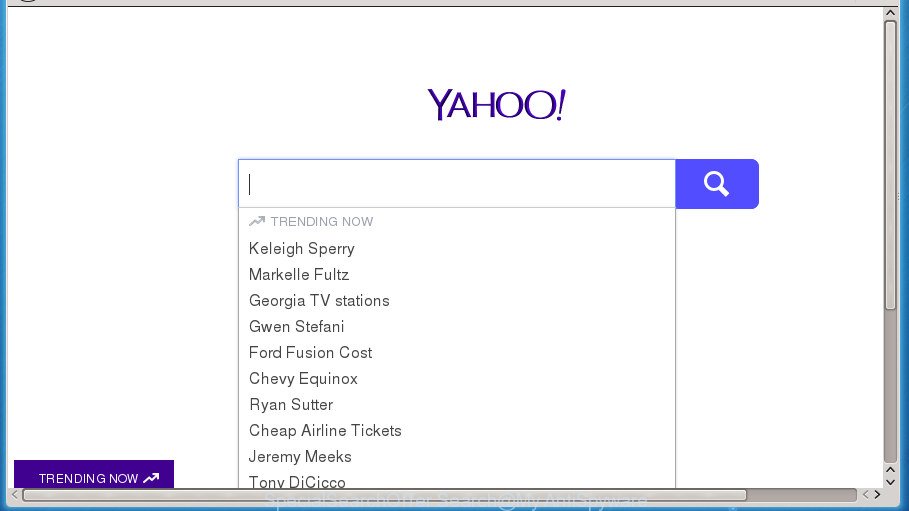Focus the Yahoo search input field
The height and width of the screenshot is (511, 909).
(x=457, y=184)
